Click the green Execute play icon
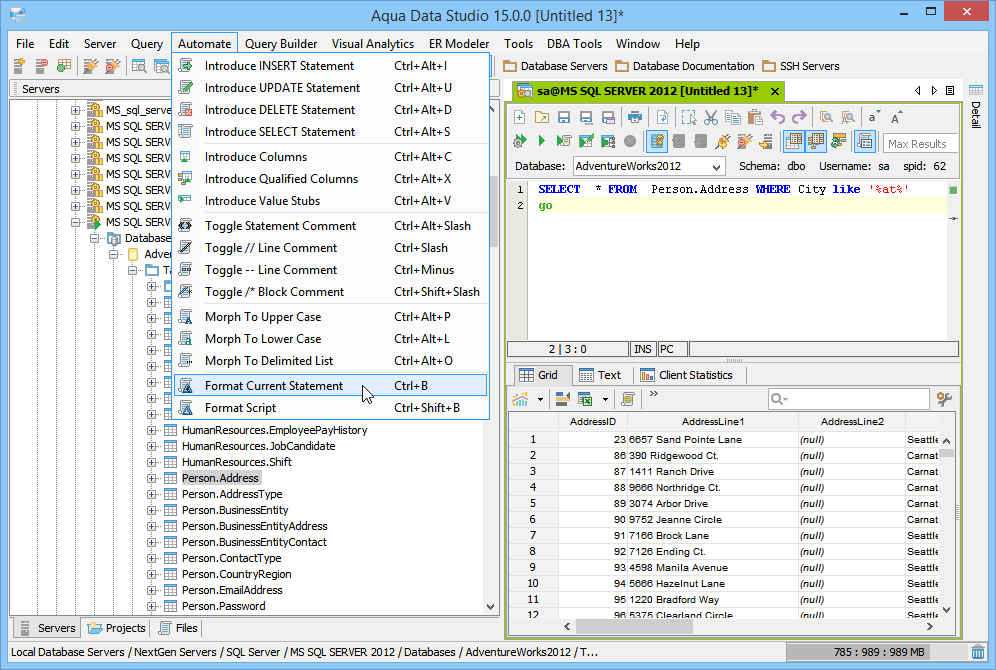 541,141
